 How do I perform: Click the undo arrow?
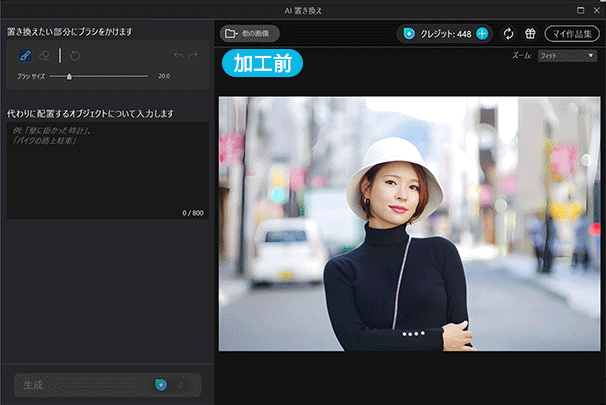(178, 55)
